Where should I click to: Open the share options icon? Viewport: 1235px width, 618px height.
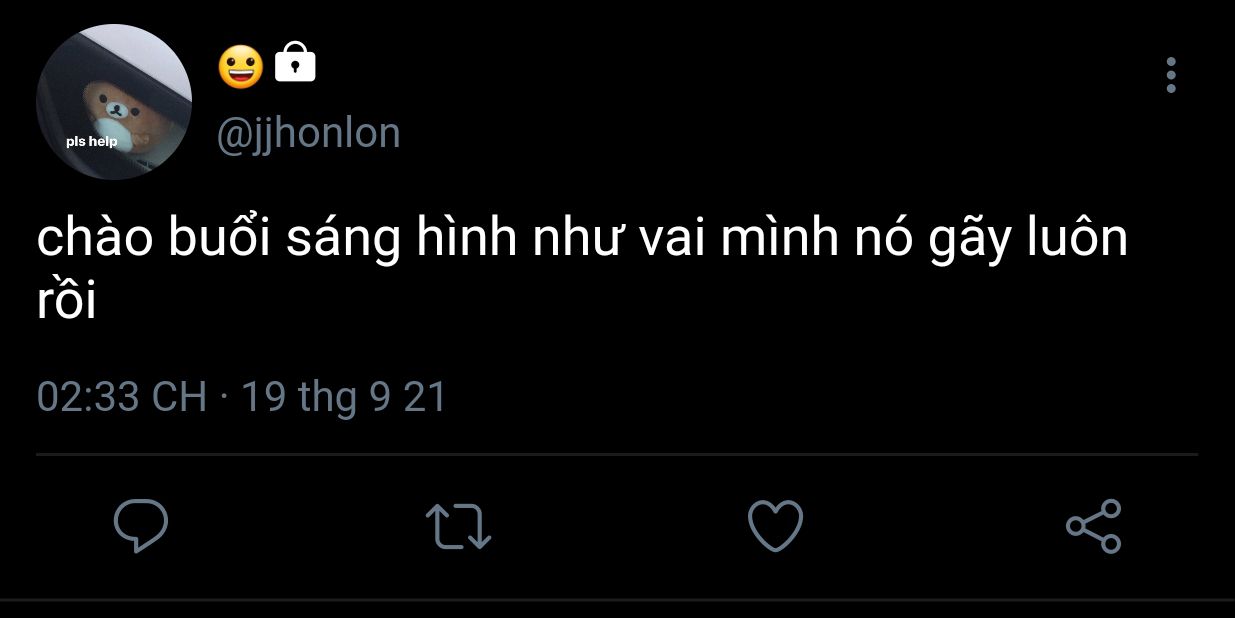point(1094,526)
